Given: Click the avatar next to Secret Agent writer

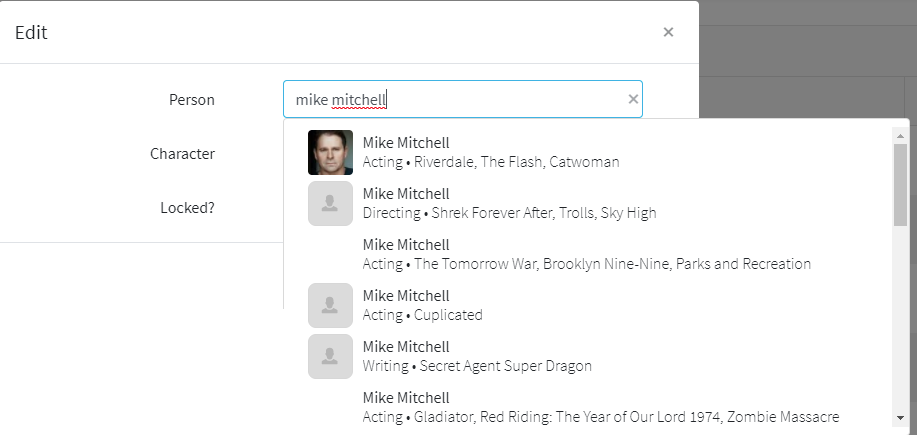Looking at the screenshot, I should (x=330, y=356).
